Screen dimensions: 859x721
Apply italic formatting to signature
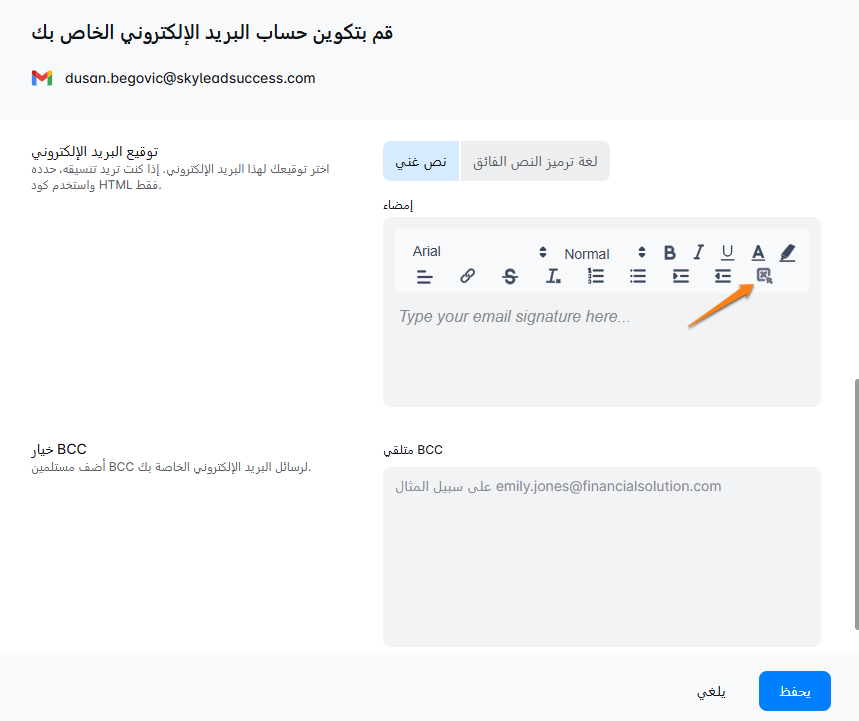(x=698, y=253)
